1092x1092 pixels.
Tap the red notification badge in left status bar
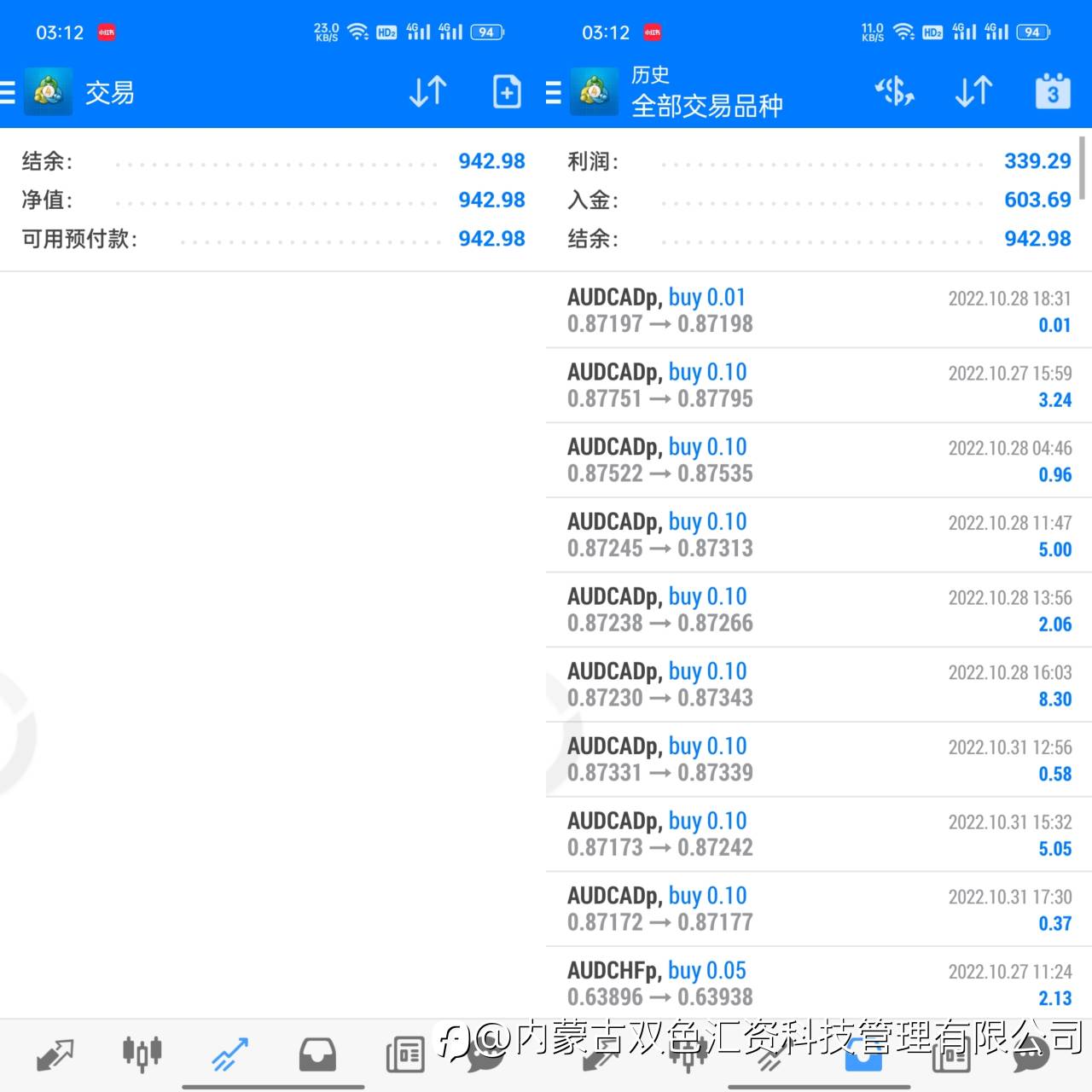coord(107,32)
